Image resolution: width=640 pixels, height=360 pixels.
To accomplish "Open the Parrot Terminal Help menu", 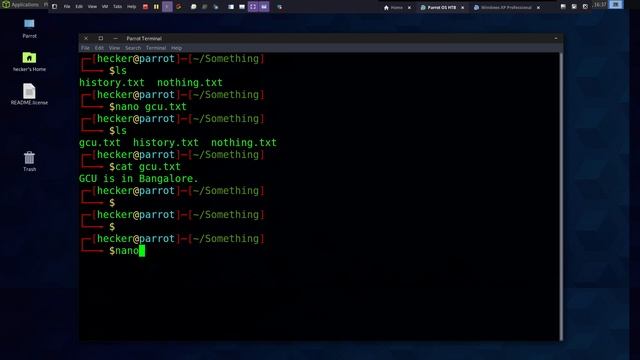I will 176,48.
